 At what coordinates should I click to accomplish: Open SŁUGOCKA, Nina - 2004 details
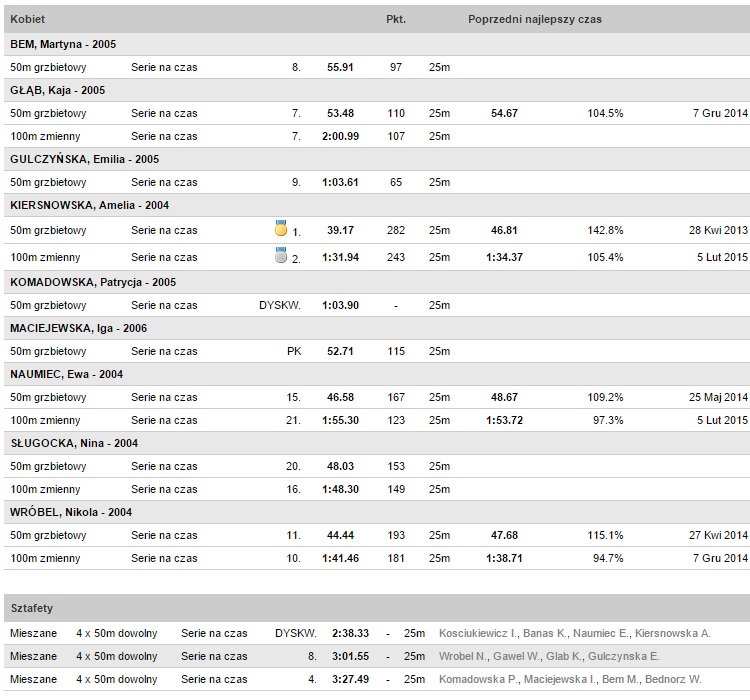[x=74, y=443]
